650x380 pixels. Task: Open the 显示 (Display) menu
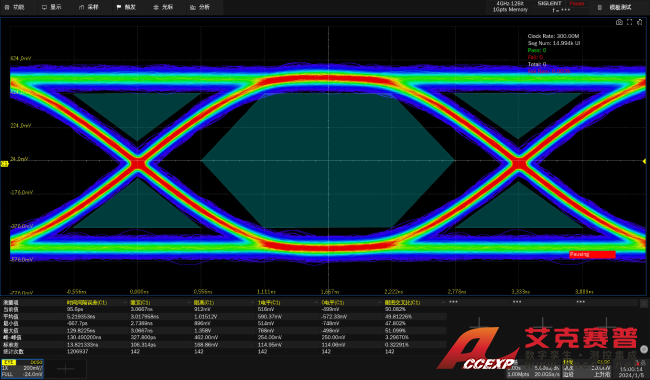[x=52, y=7]
